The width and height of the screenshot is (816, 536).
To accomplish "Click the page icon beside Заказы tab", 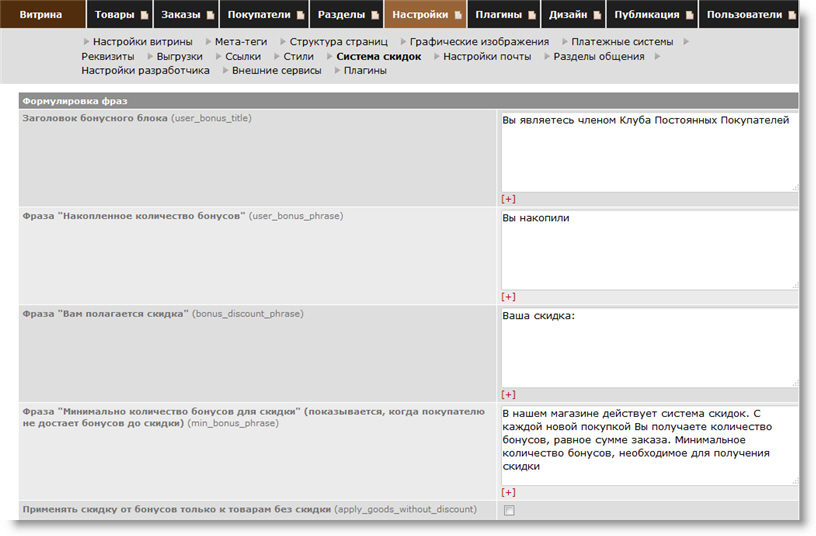I will tap(210, 16).
